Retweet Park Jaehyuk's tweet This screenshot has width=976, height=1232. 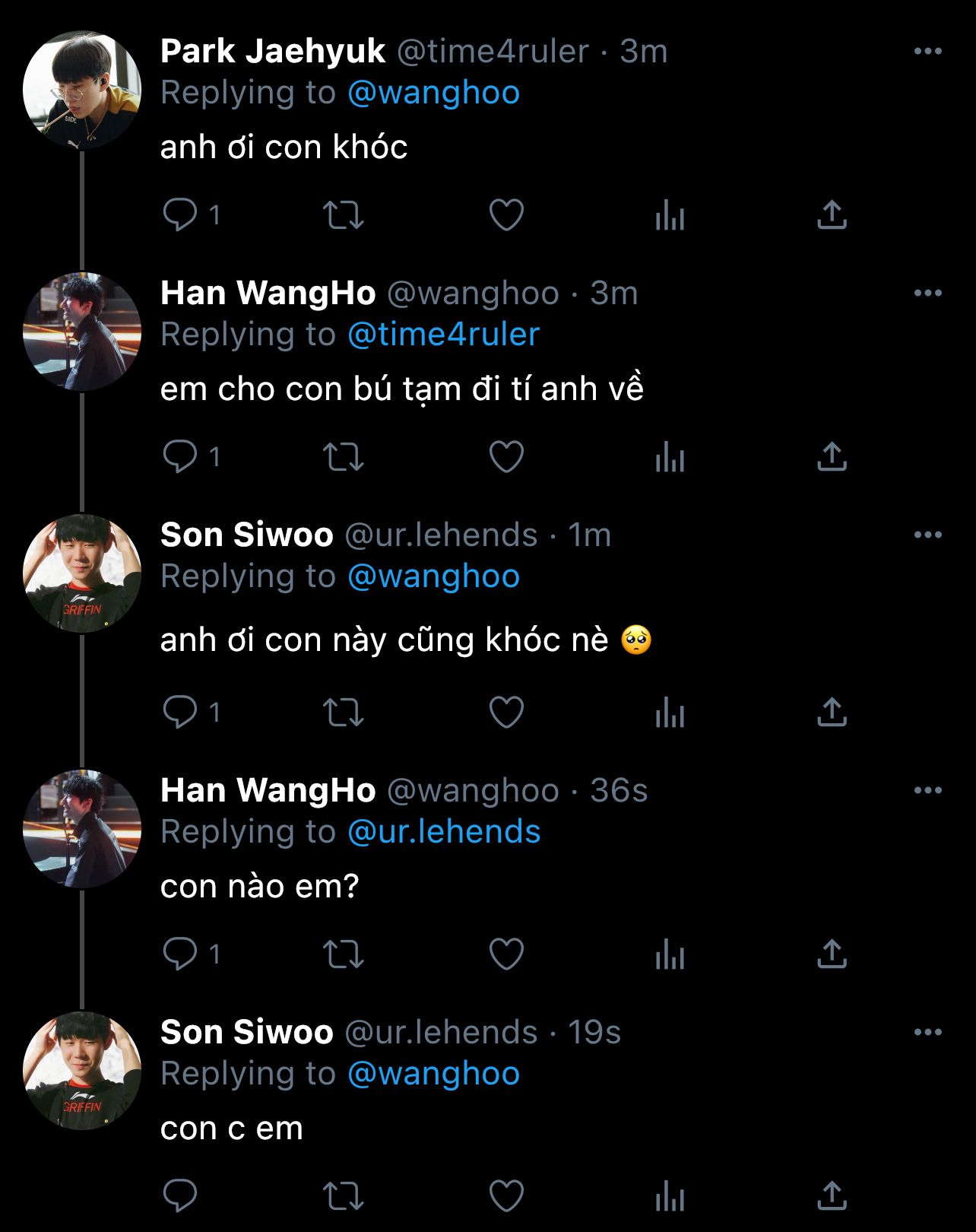(x=344, y=215)
